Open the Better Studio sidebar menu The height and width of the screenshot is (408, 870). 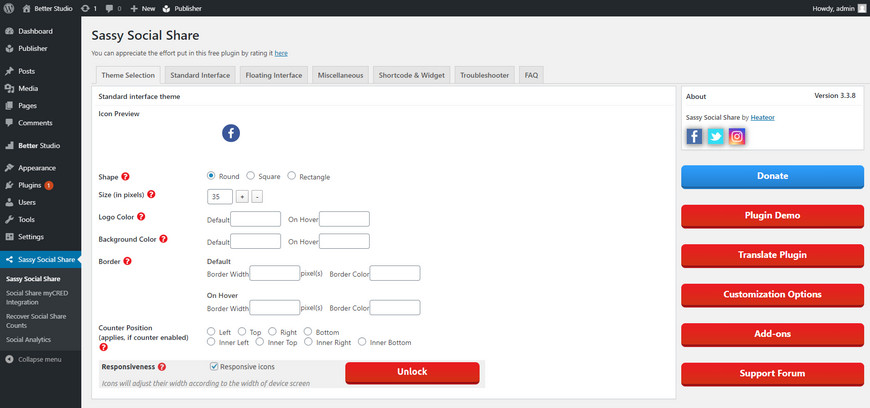pos(41,145)
